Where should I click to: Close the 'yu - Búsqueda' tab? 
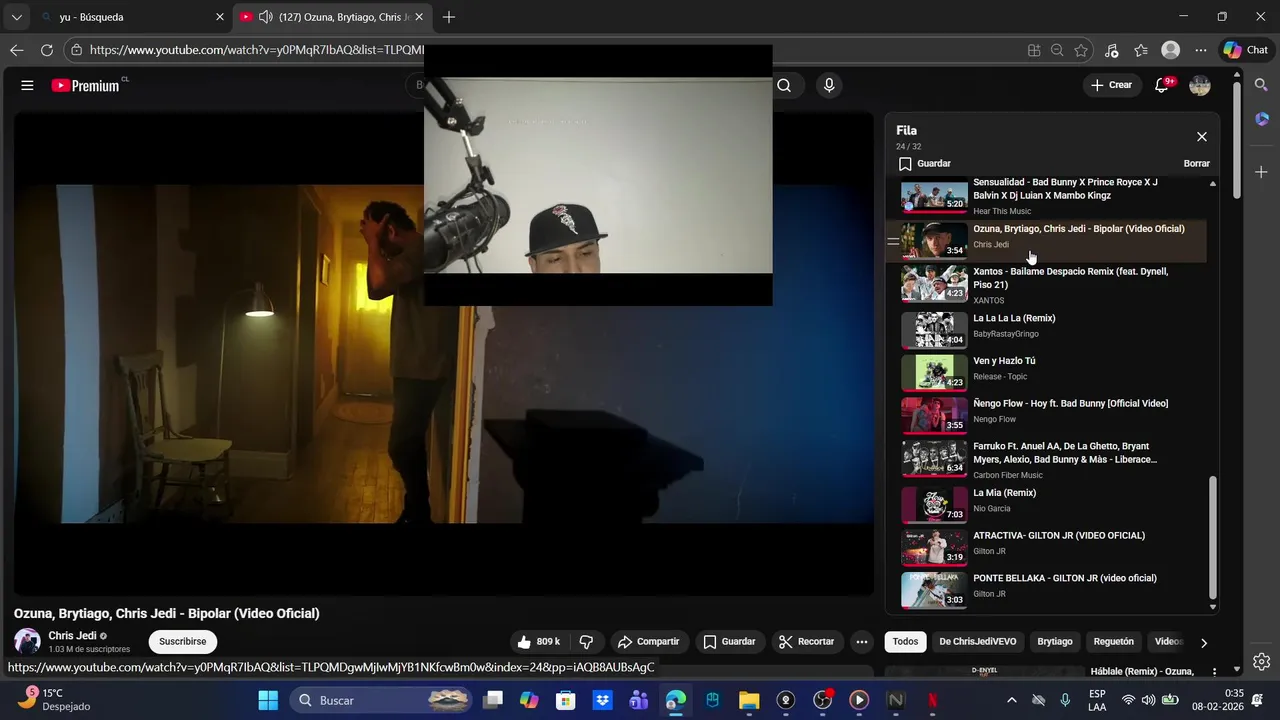click(220, 17)
